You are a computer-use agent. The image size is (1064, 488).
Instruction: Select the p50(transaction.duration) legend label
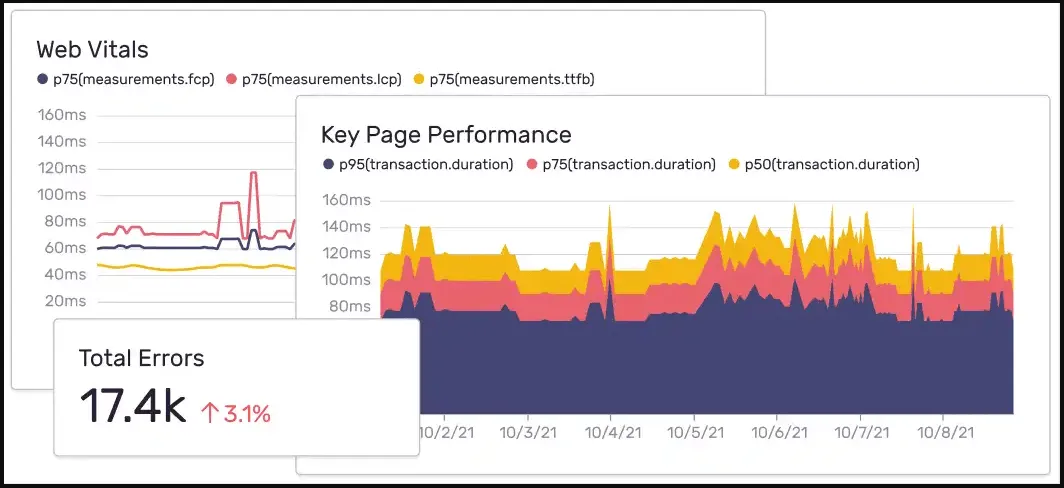tap(832, 164)
